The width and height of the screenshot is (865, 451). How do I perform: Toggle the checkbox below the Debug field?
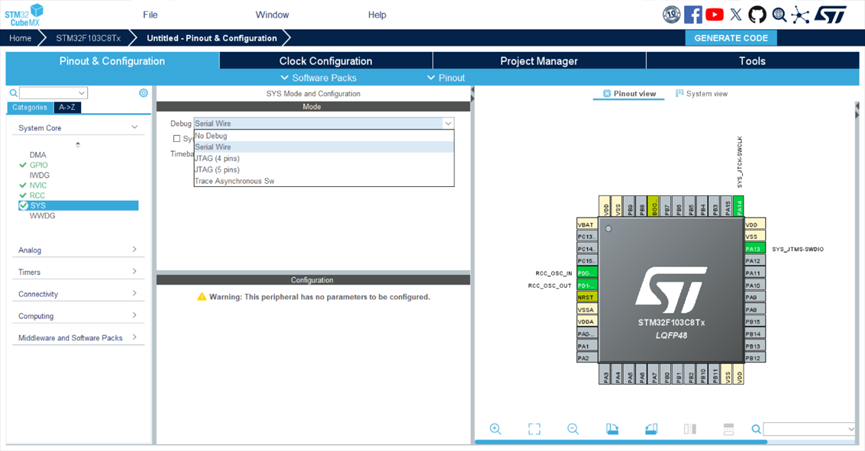tap(177, 138)
